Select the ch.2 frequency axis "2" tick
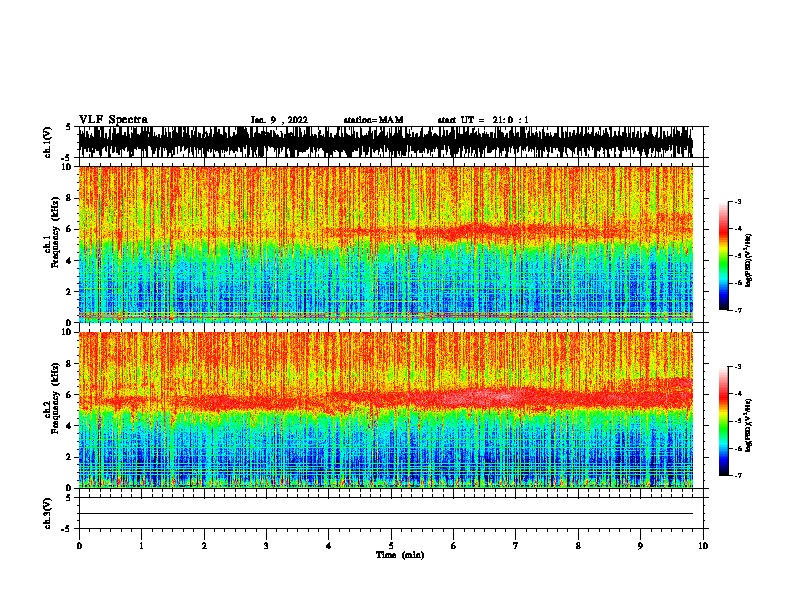792x612 pixels. tap(69, 457)
